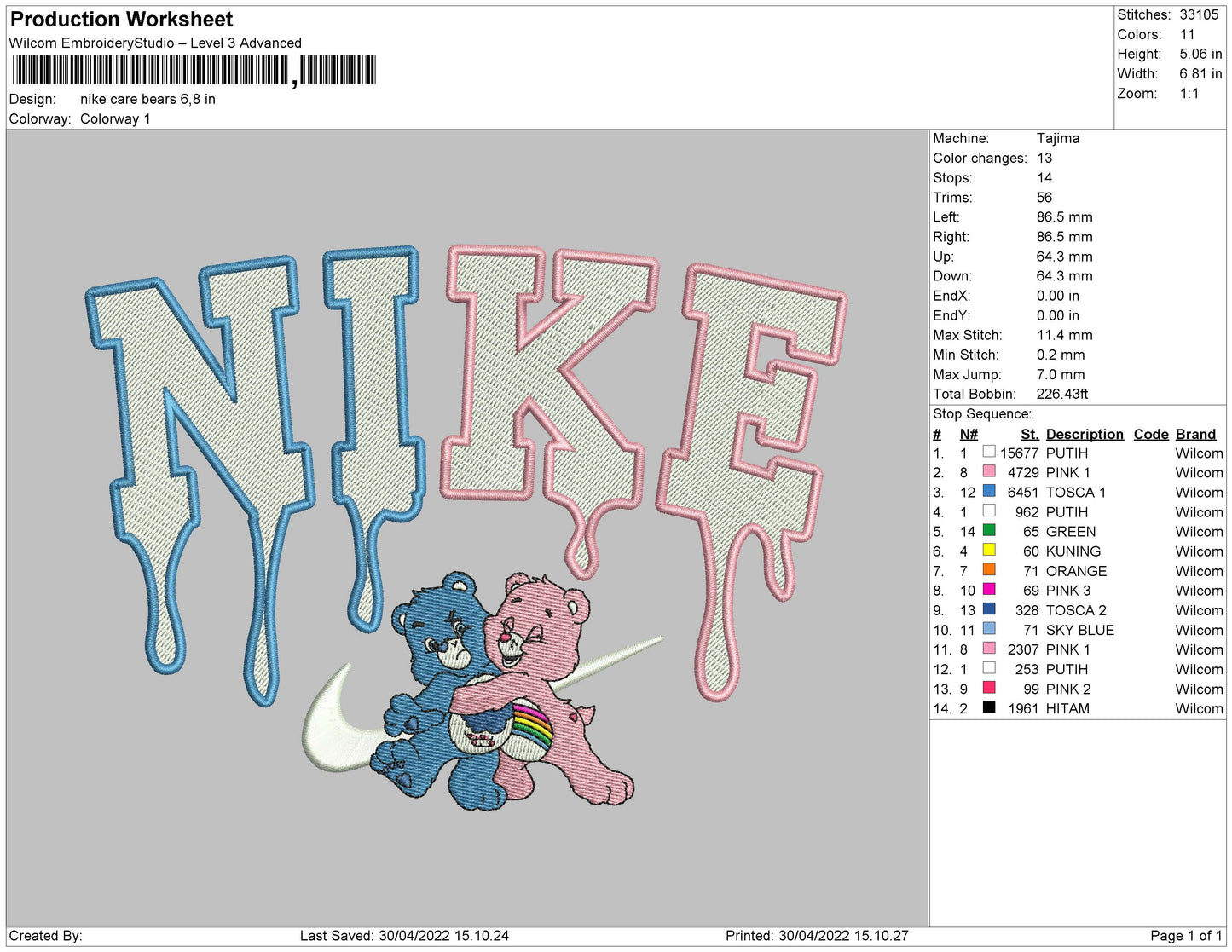Click the Brand column header
This screenshot has height=952, width=1232.
coord(1195,435)
